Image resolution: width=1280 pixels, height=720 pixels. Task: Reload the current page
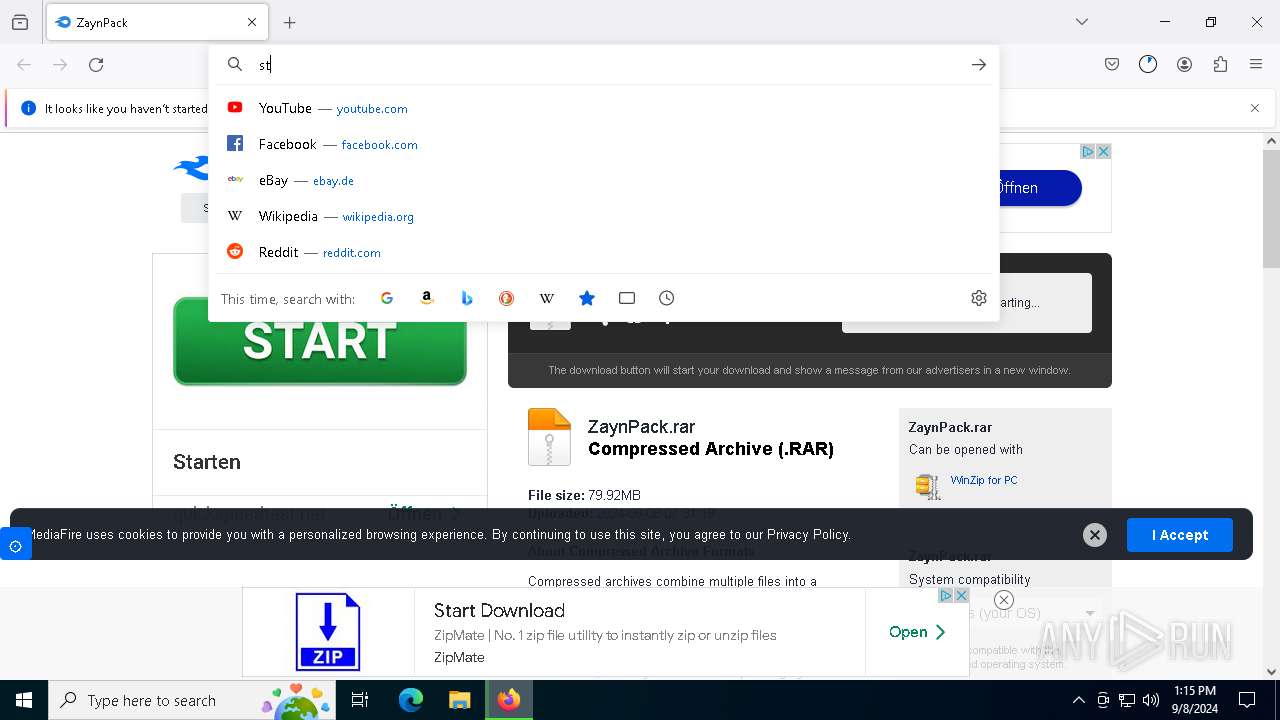click(96, 65)
